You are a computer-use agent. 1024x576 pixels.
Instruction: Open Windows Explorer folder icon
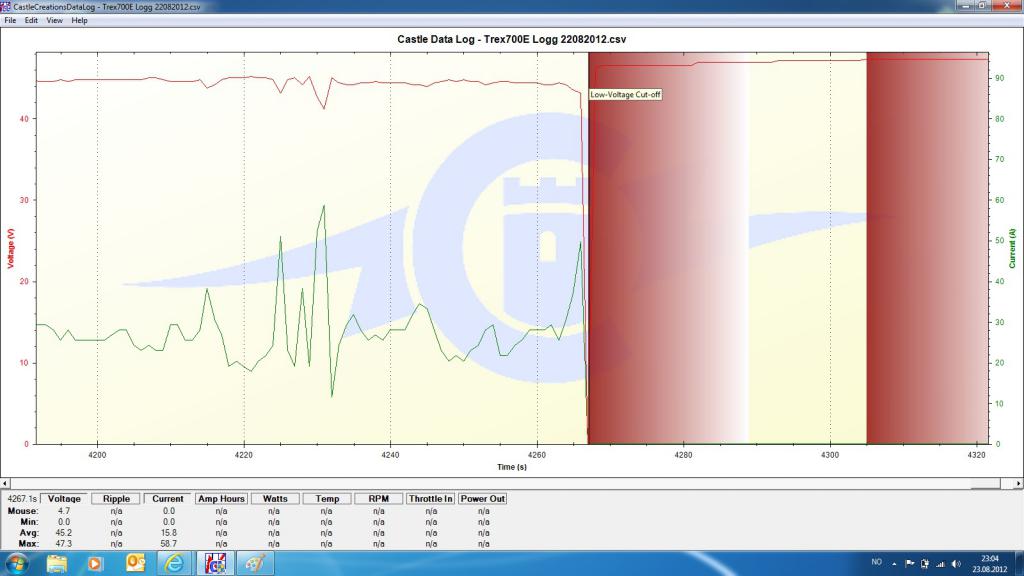57,563
